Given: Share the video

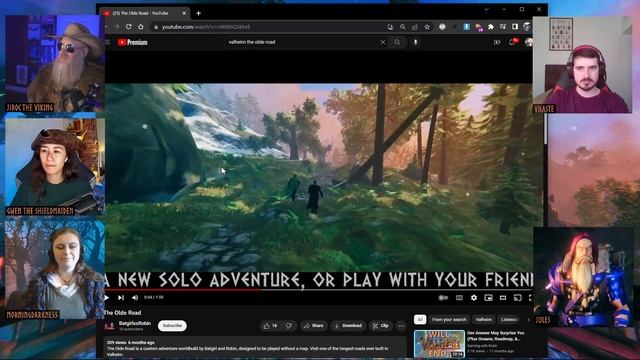Looking at the screenshot, I should tap(313, 326).
